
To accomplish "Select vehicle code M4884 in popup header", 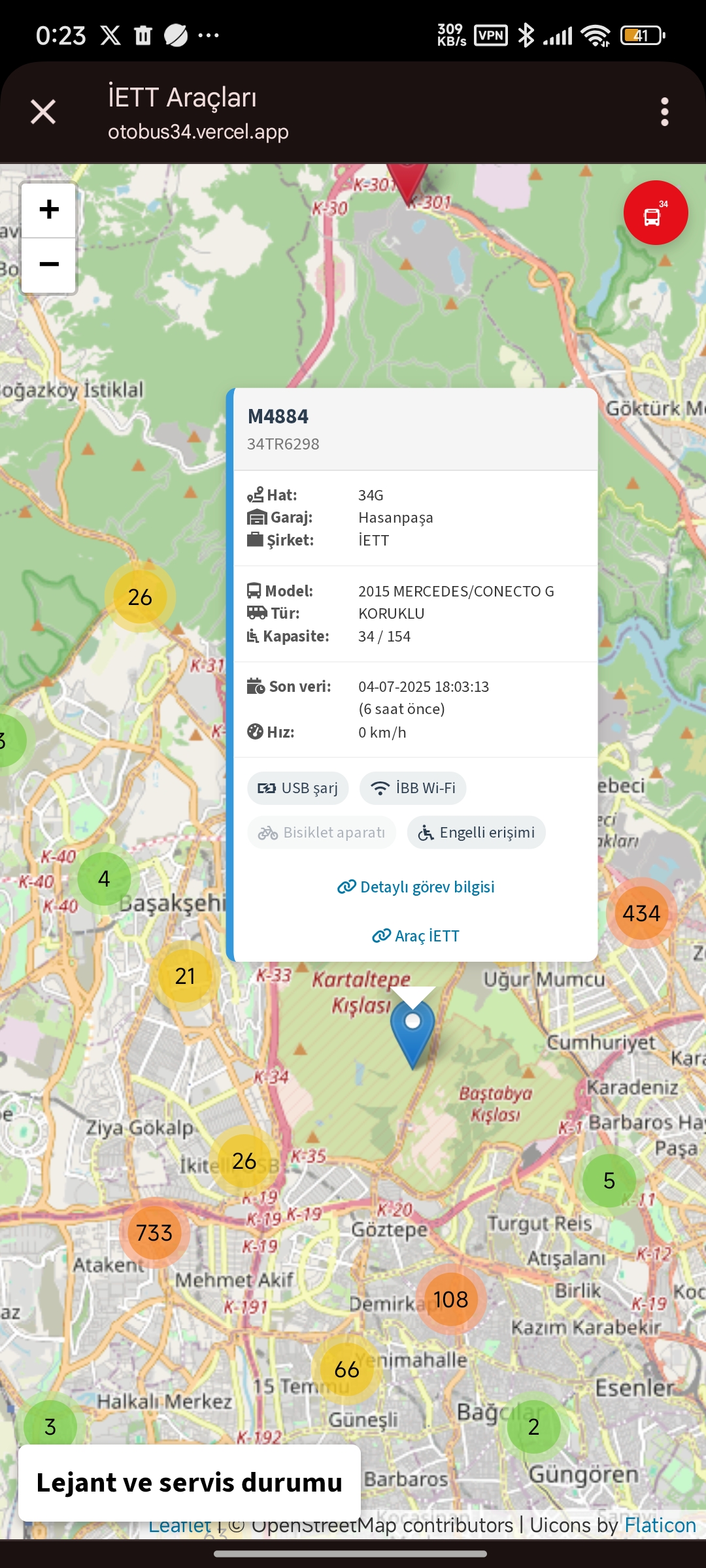I will (278, 416).
